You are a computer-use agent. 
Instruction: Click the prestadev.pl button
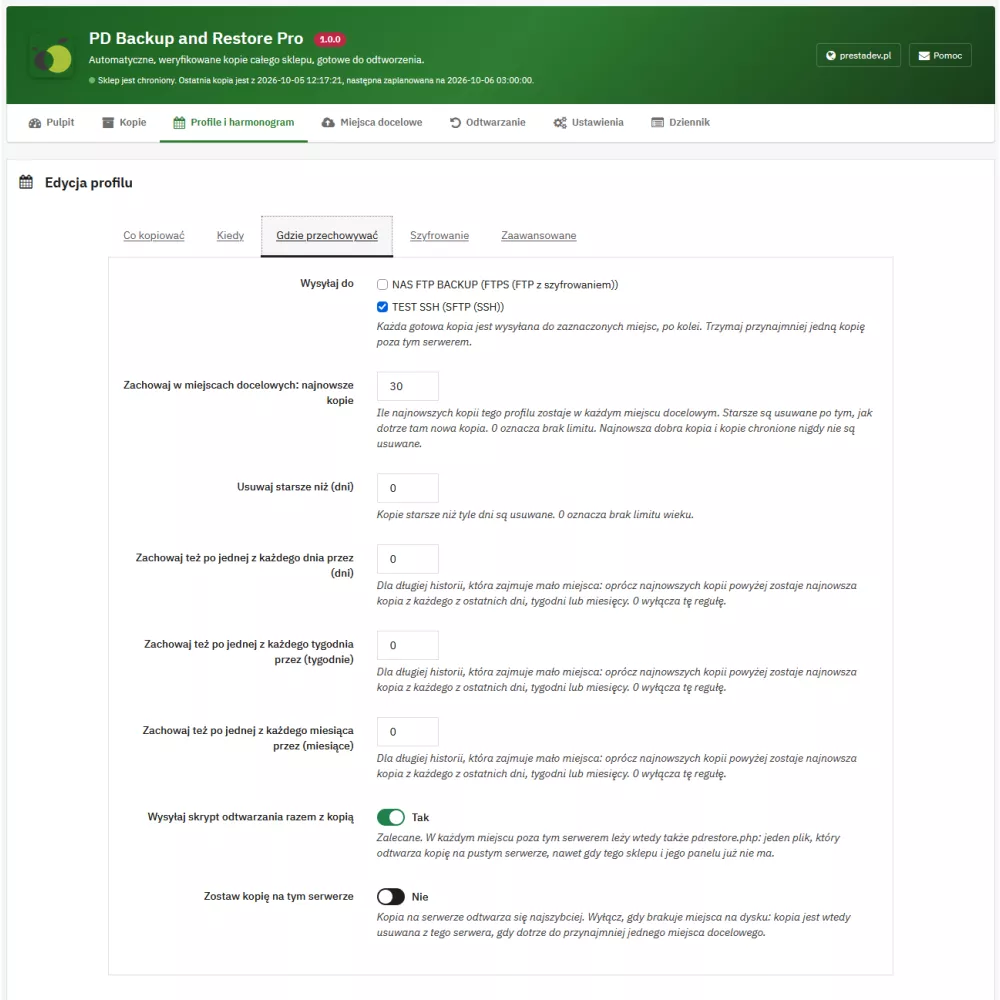(858, 55)
